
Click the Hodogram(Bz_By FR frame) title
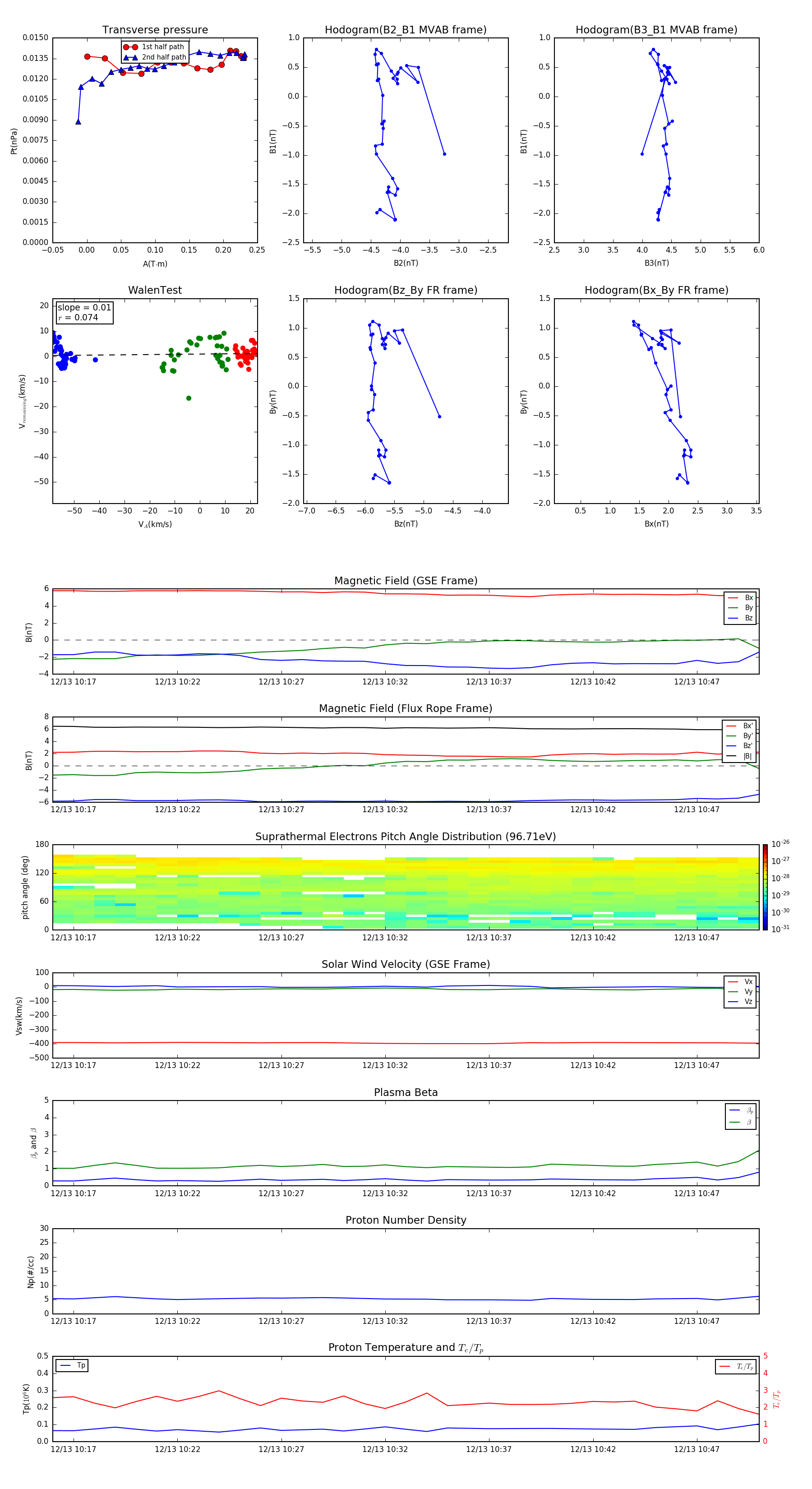406,290
